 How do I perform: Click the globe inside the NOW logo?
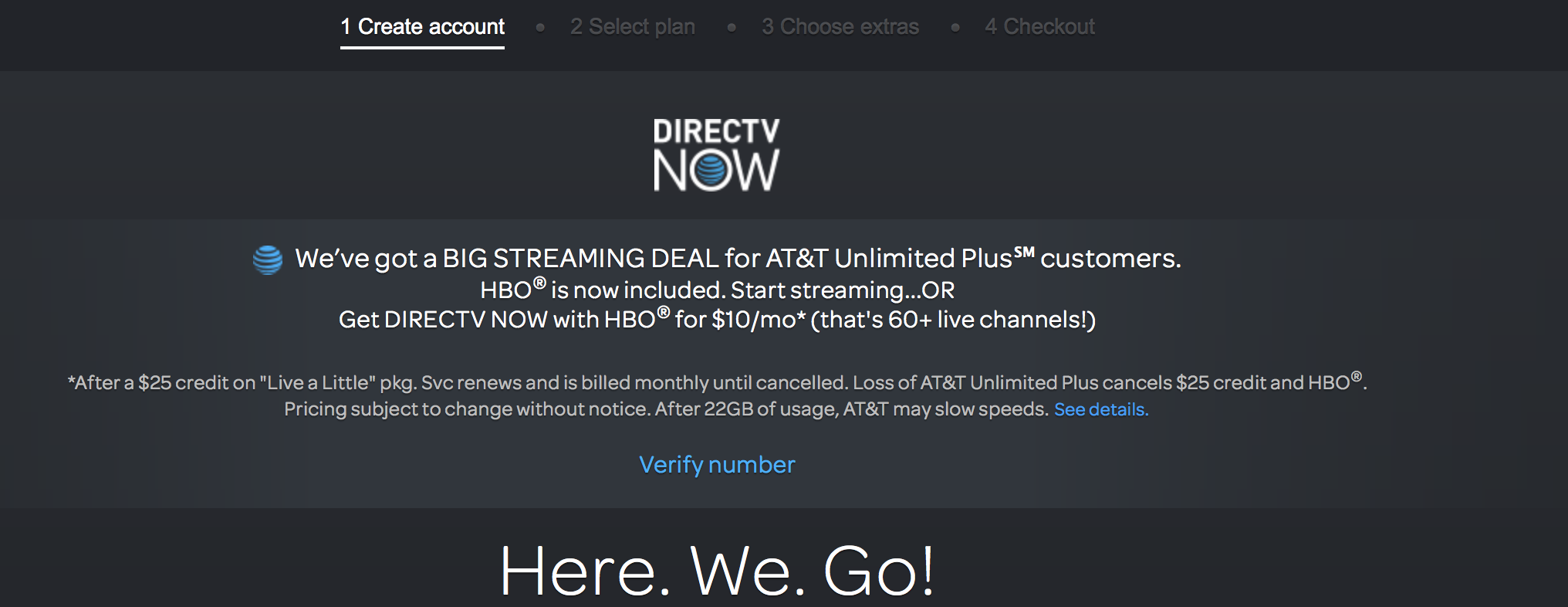point(715,171)
